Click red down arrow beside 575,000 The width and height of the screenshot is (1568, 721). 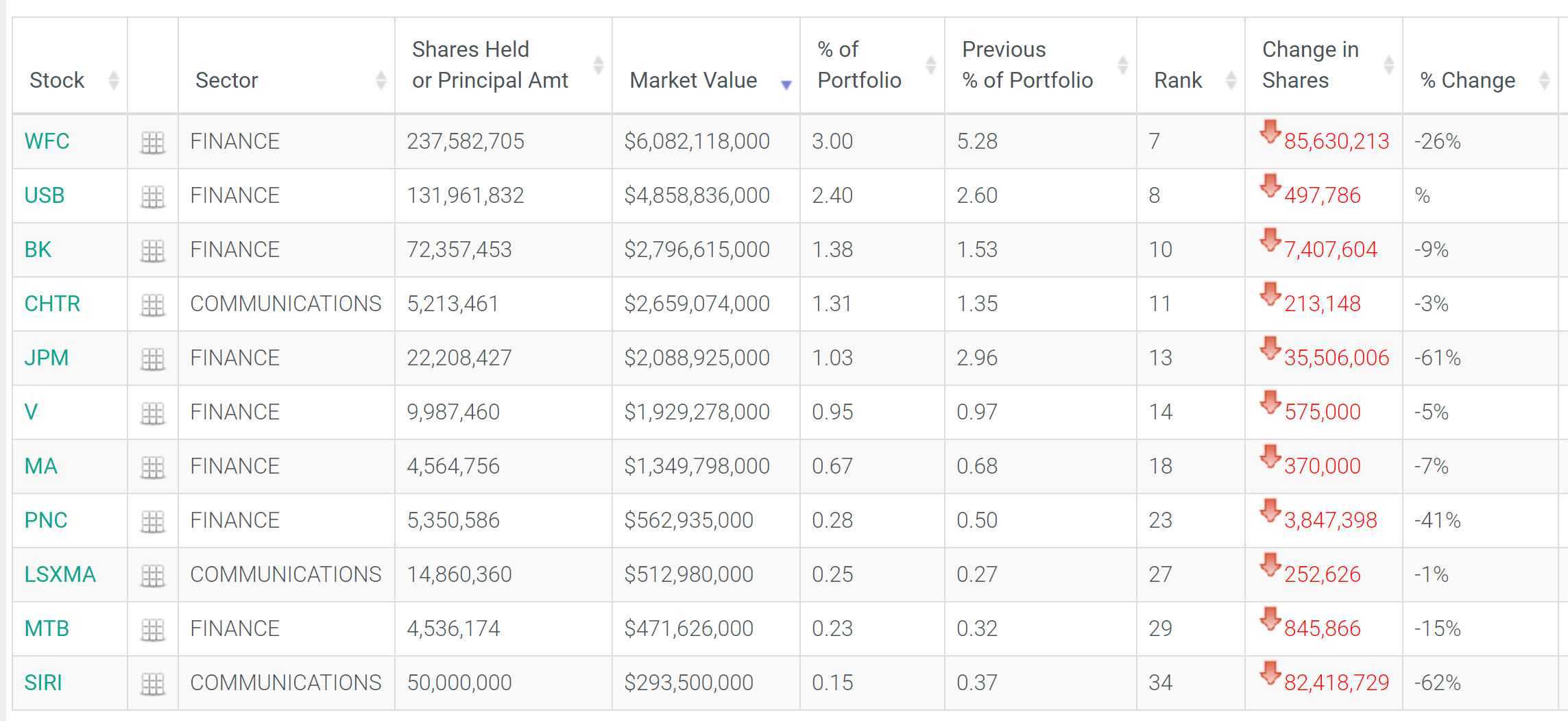1270,402
